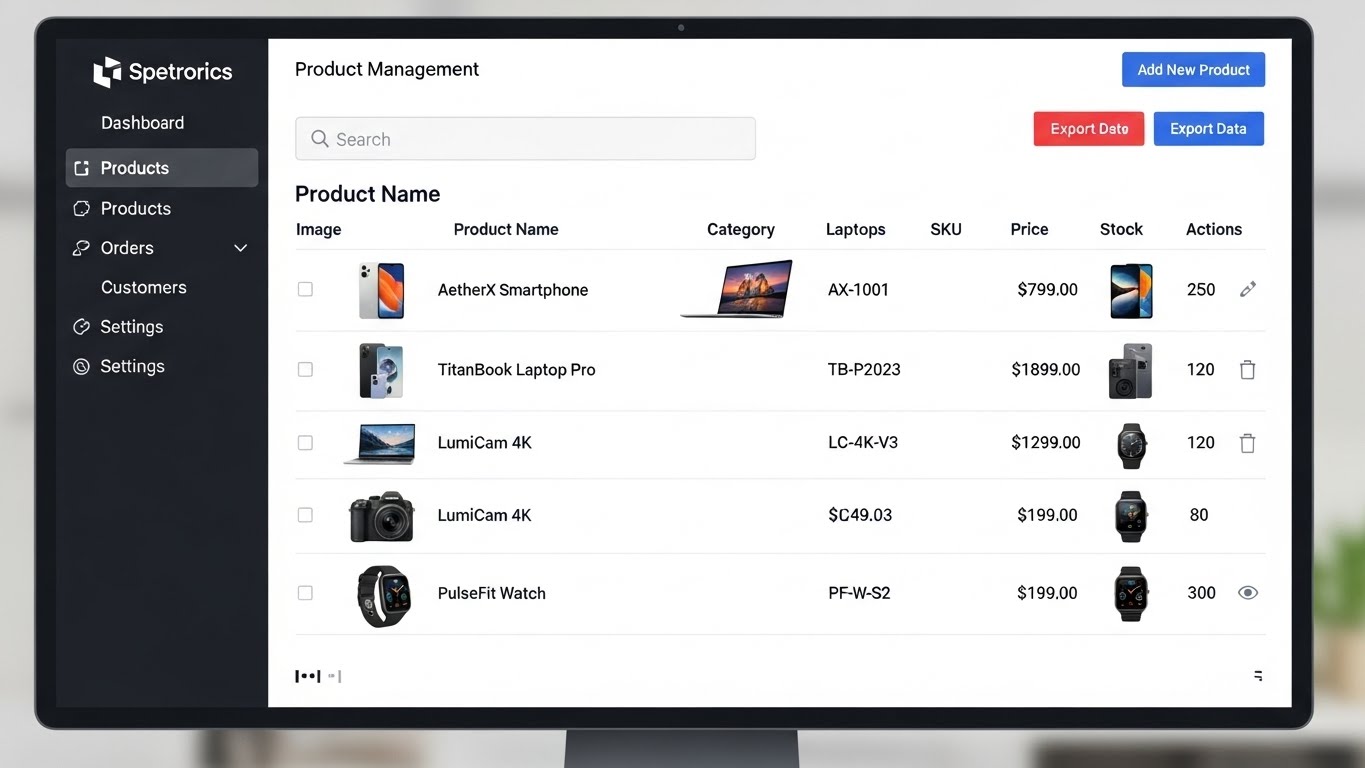Go to Customers in the sidebar
This screenshot has width=1365, height=768.
pyautogui.click(x=143, y=287)
